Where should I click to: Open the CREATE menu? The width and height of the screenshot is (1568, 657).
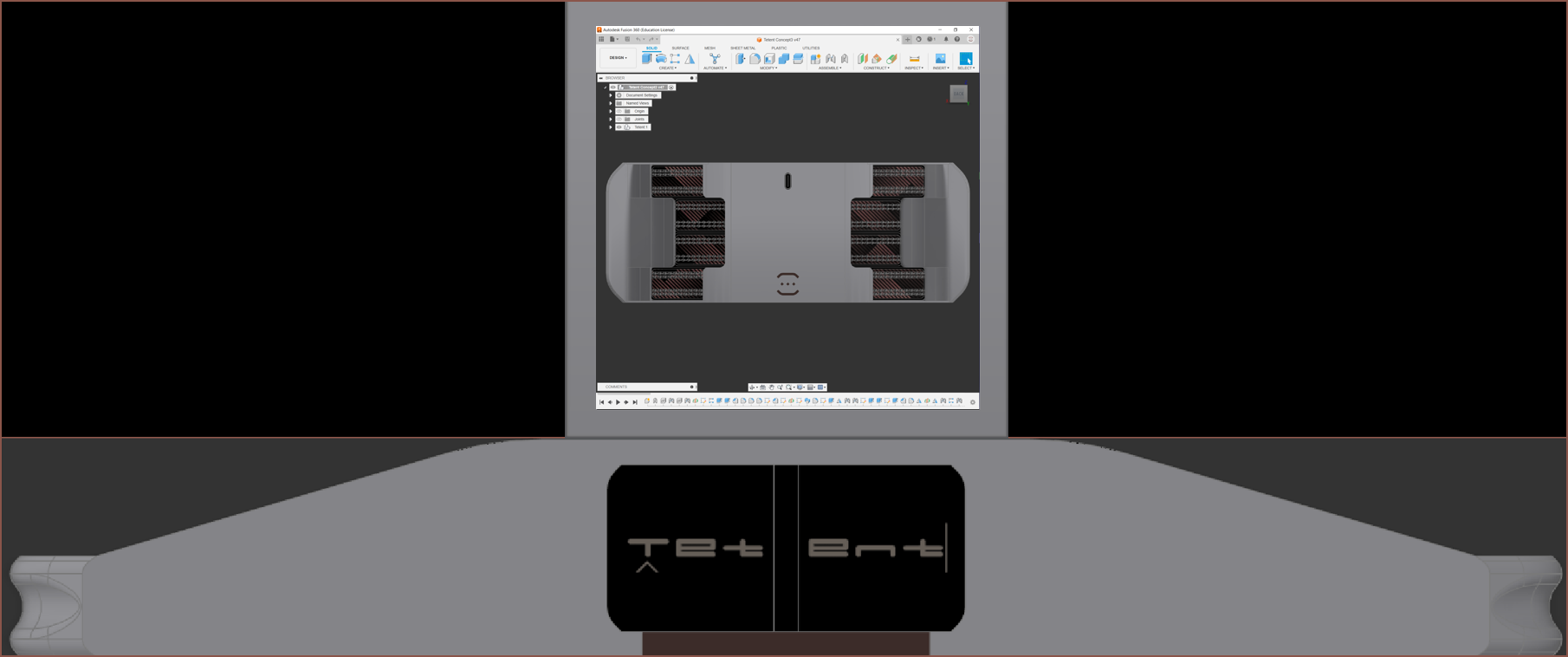coord(667,68)
